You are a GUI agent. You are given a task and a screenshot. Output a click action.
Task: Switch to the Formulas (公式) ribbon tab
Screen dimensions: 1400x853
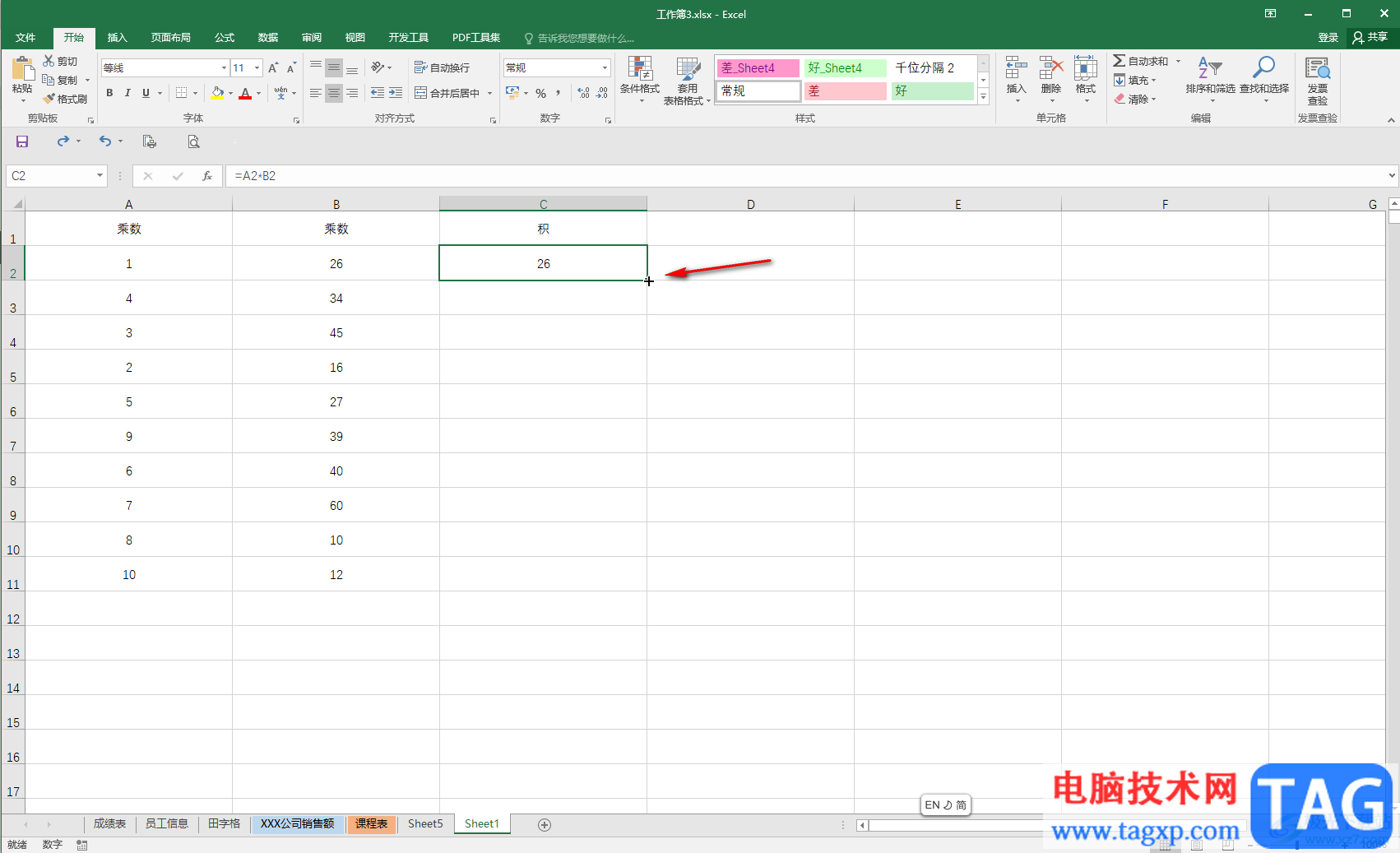[x=225, y=38]
